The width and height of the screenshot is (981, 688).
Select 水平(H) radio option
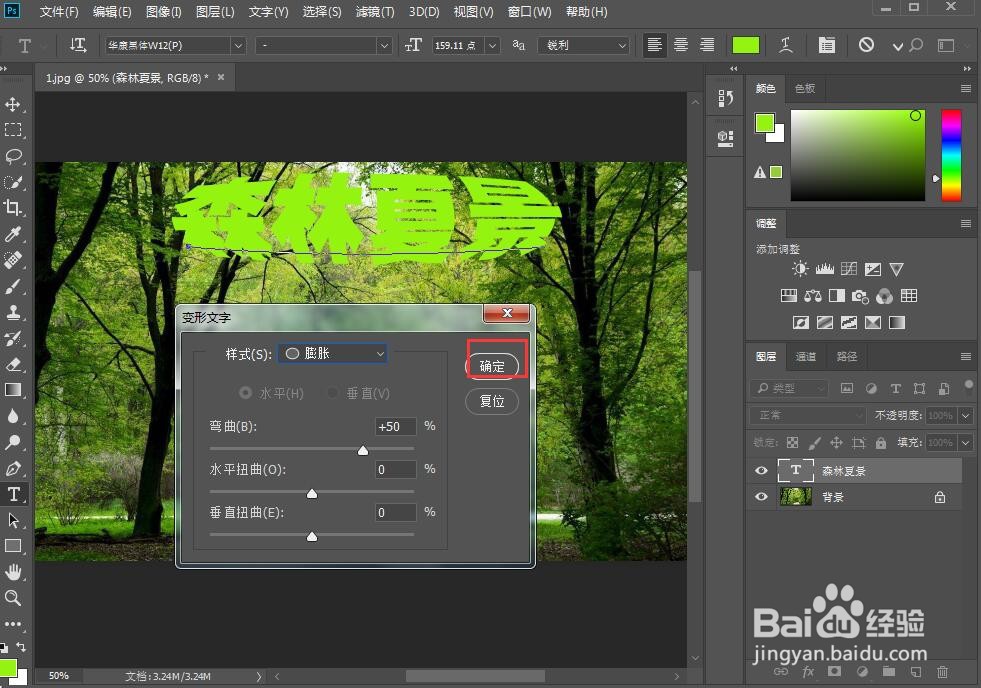245,393
